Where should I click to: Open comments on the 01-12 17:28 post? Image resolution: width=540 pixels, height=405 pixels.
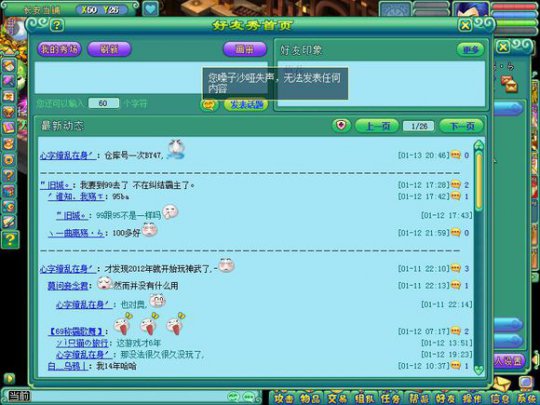455,185
